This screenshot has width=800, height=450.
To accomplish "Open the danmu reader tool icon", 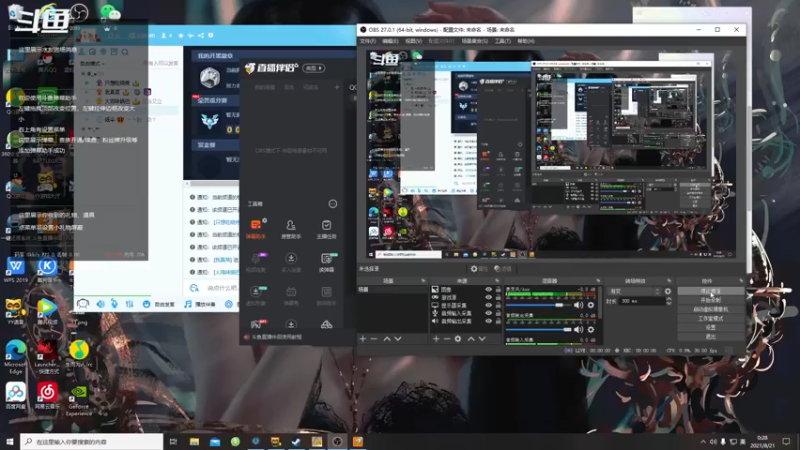I will coord(326,262).
